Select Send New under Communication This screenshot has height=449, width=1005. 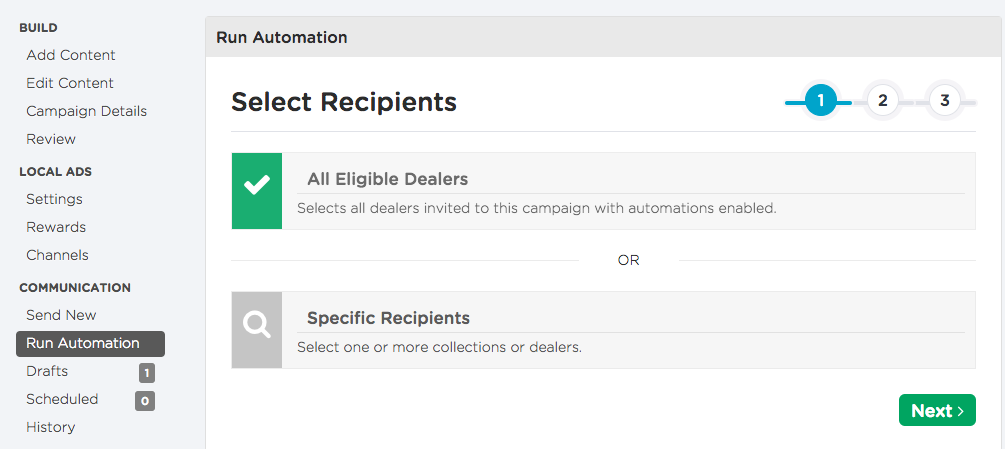[x=61, y=315]
